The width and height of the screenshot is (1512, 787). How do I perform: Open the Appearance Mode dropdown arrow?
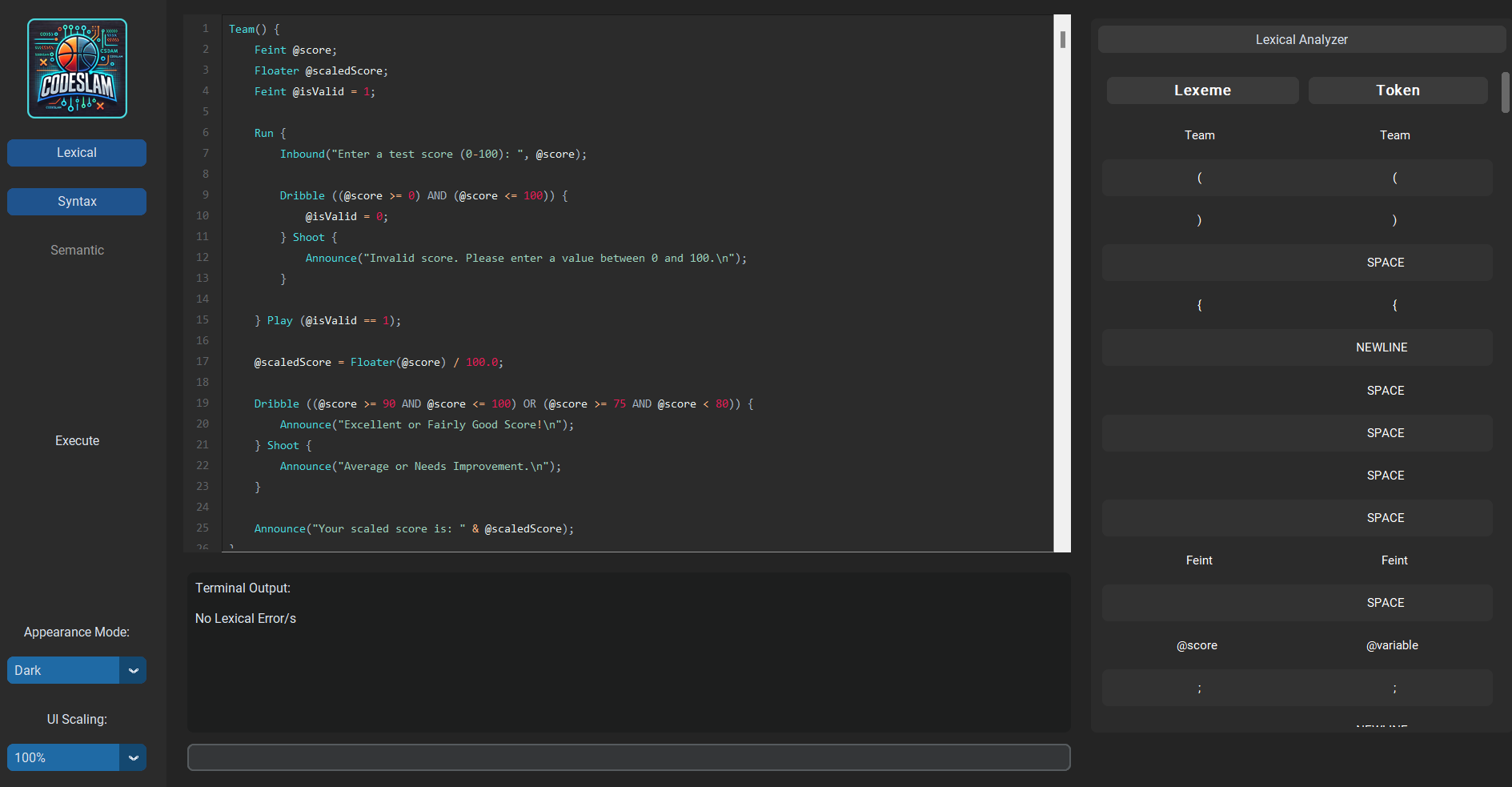pyautogui.click(x=134, y=670)
